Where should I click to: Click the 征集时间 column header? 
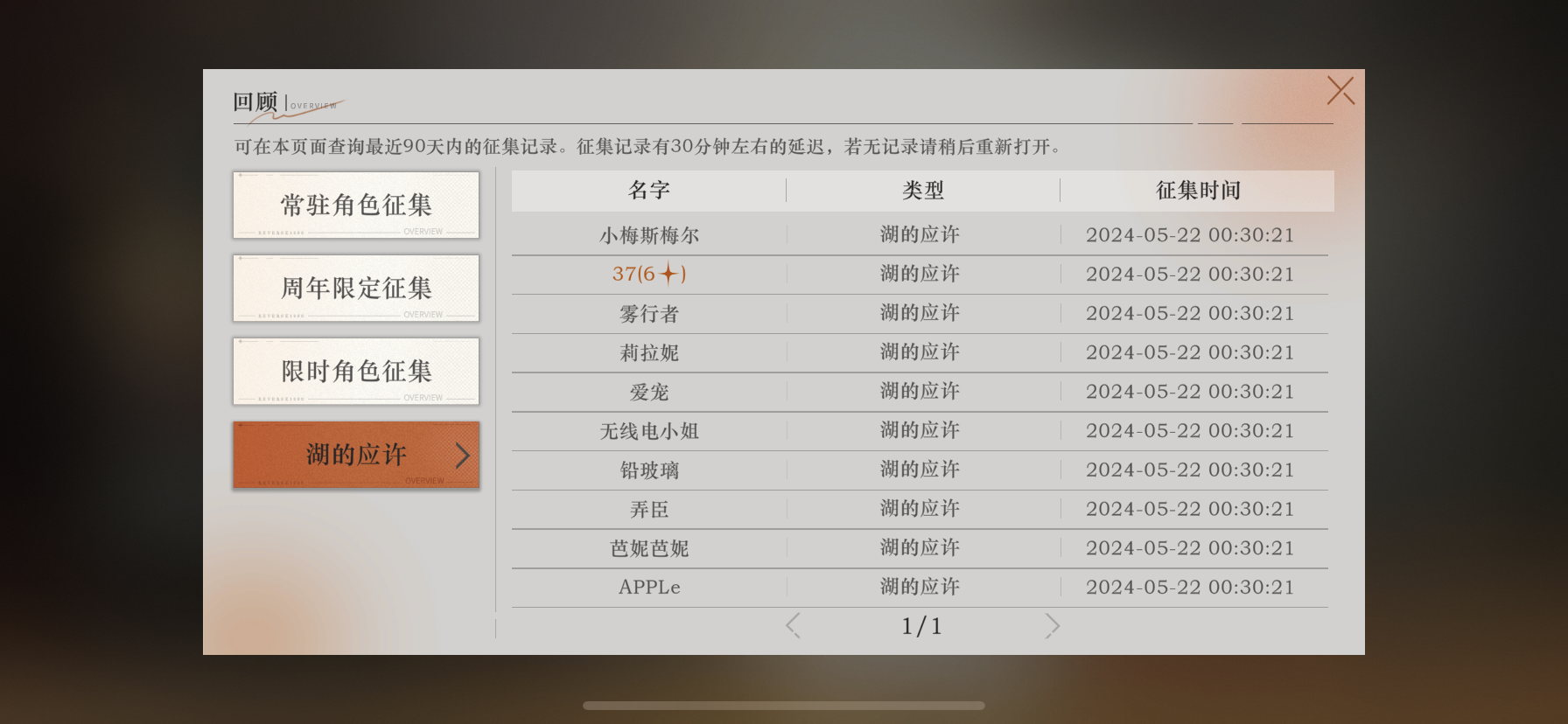pyautogui.click(x=1198, y=191)
